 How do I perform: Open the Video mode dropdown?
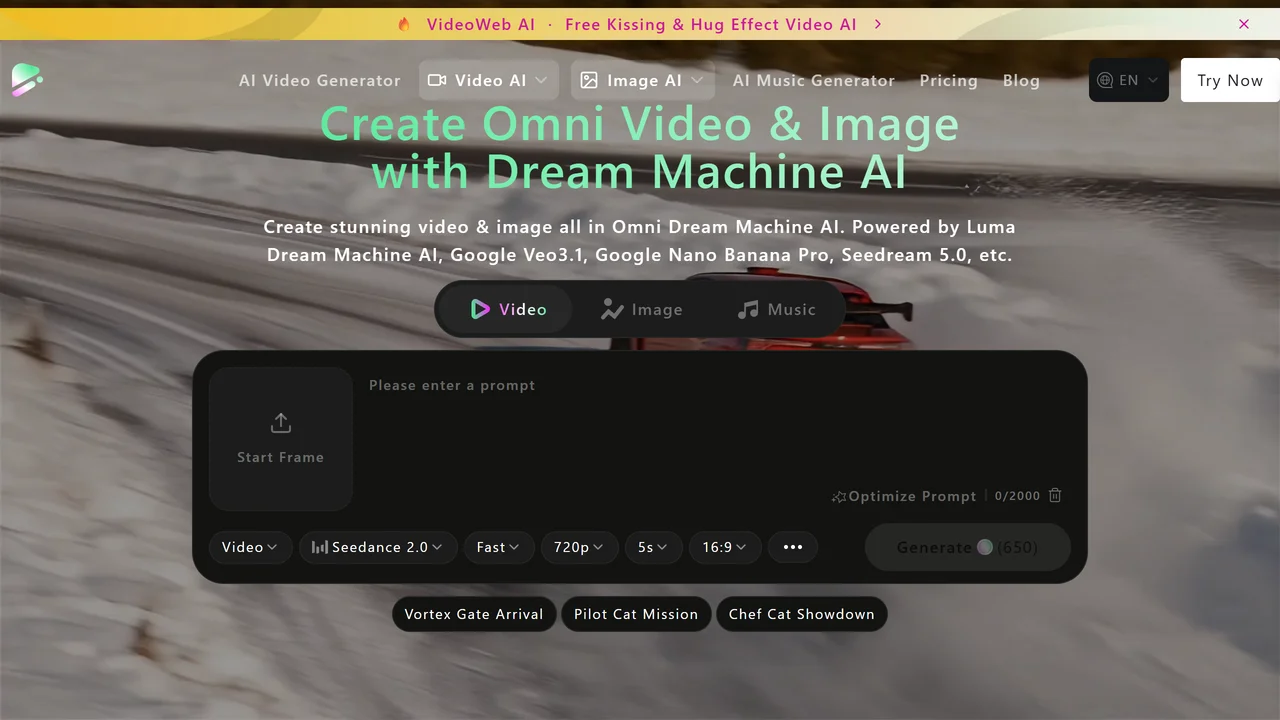click(x=250, y=547)
